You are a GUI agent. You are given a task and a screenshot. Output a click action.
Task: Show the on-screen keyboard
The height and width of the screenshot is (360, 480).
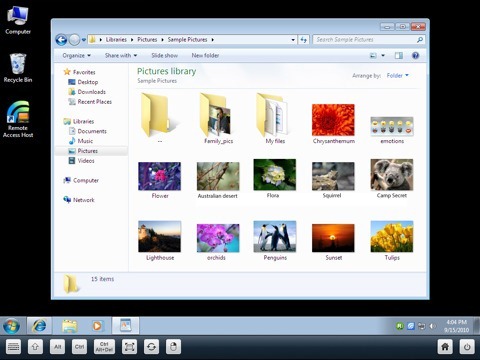pos(13,347)
